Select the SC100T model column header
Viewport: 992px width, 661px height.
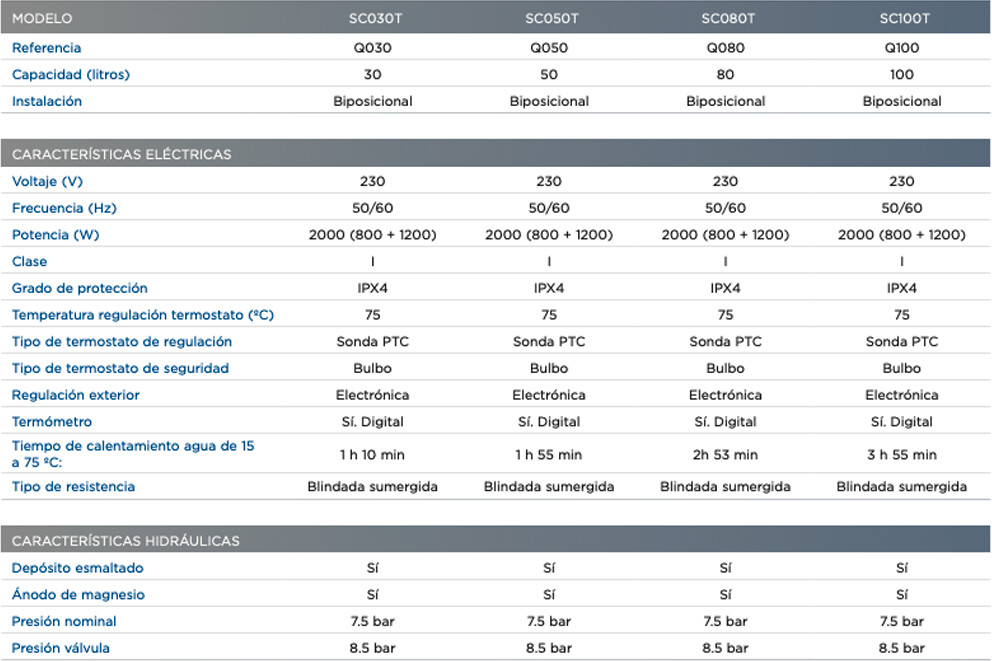tap(904, 18)
